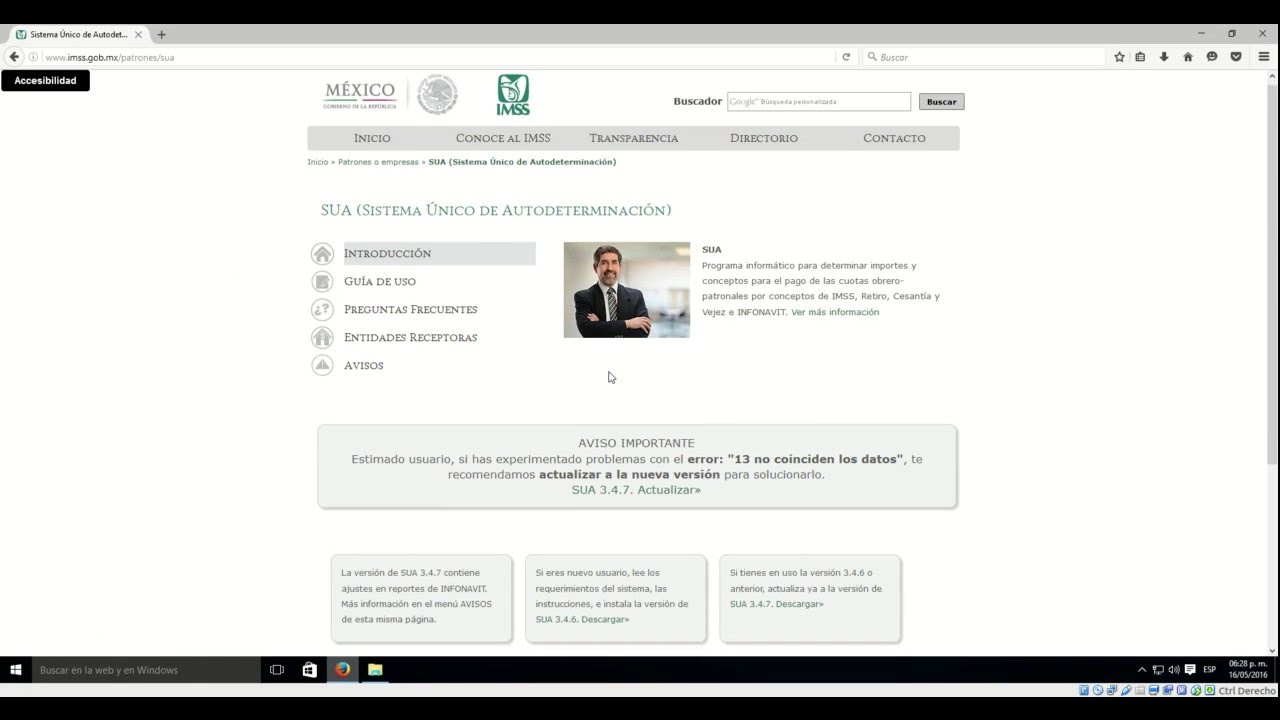Screen dimensions: 1280x720
Task: Click the Ver más información link
Action: point(835,312)
